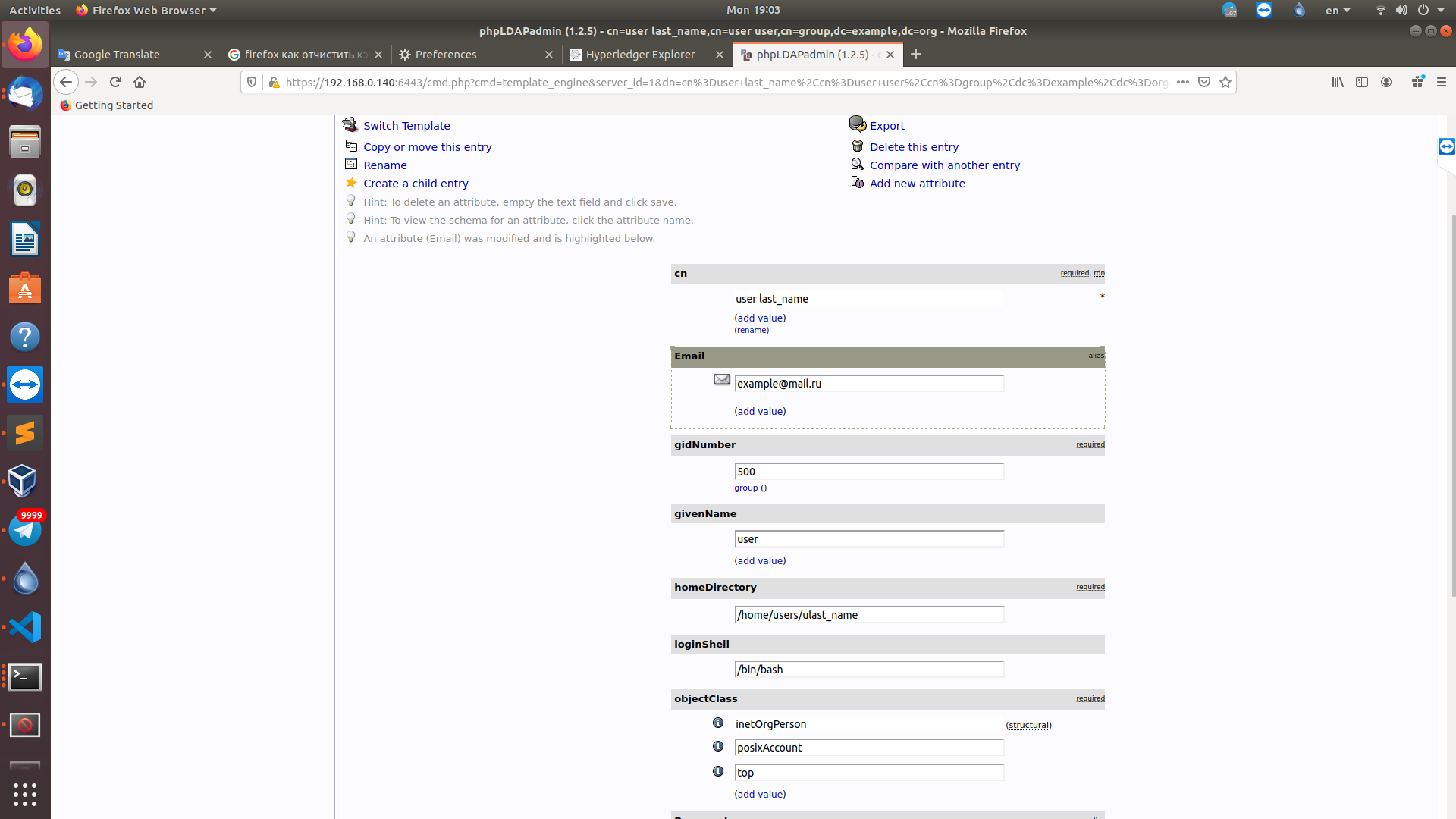Expand the system power menu arrow
Image resolution: width=1456 pixels, height=819 pixels.
tap(1441, 10)
